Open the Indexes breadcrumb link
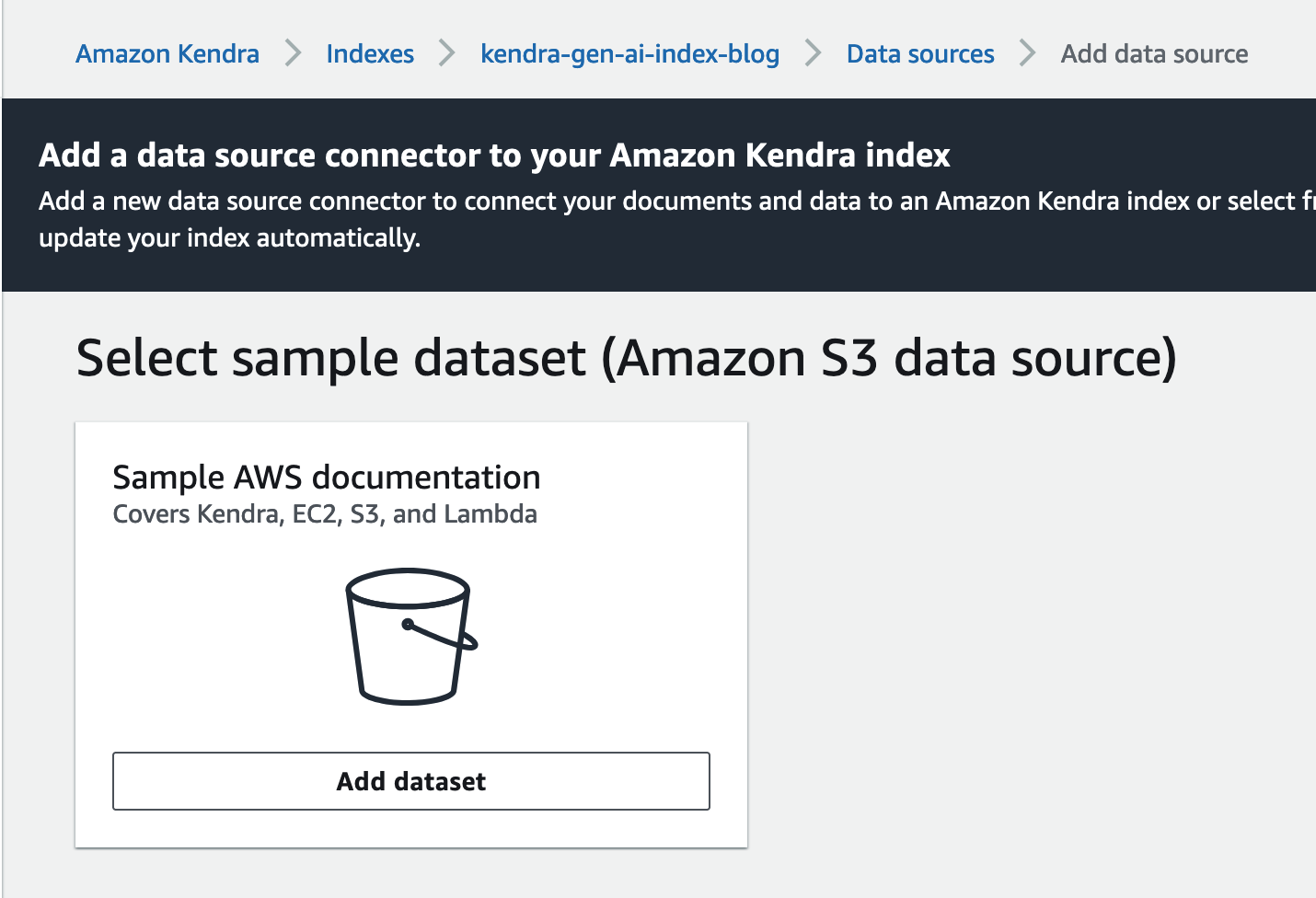Viewport: 1316px width, 898px height. [370, 54]
